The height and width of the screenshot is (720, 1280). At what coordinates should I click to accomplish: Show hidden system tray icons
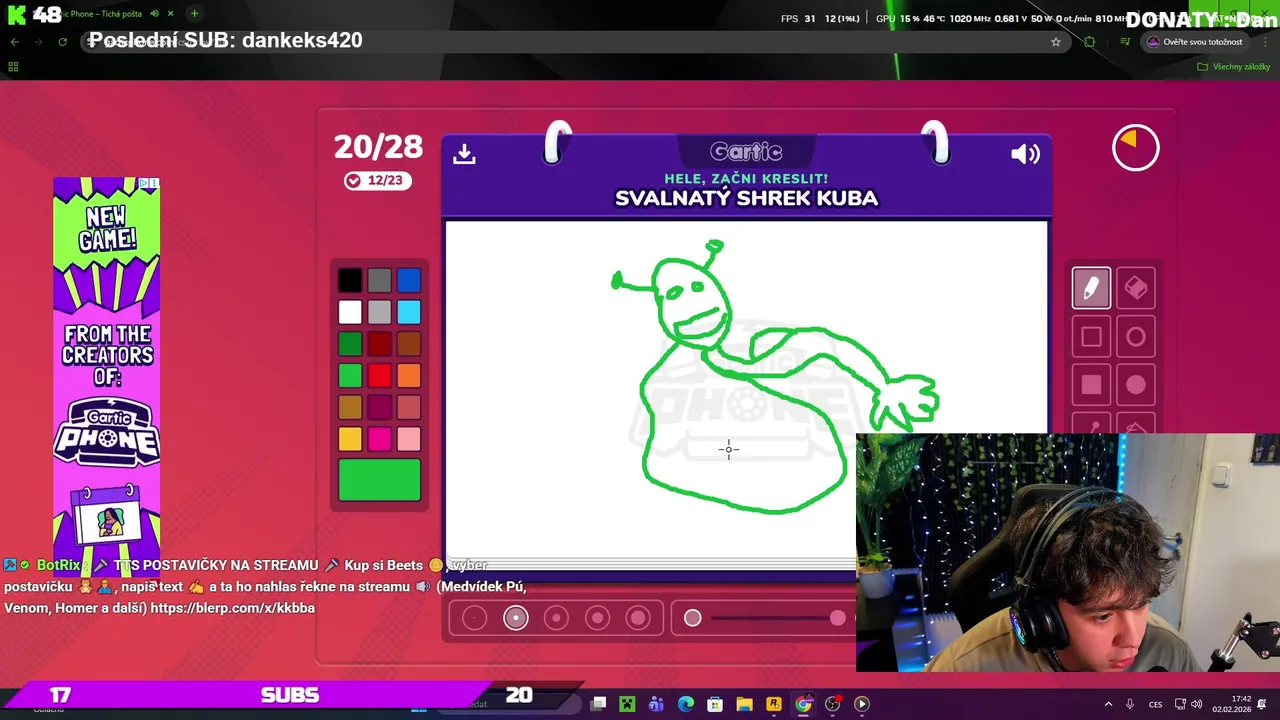[x=1108, y=704]
